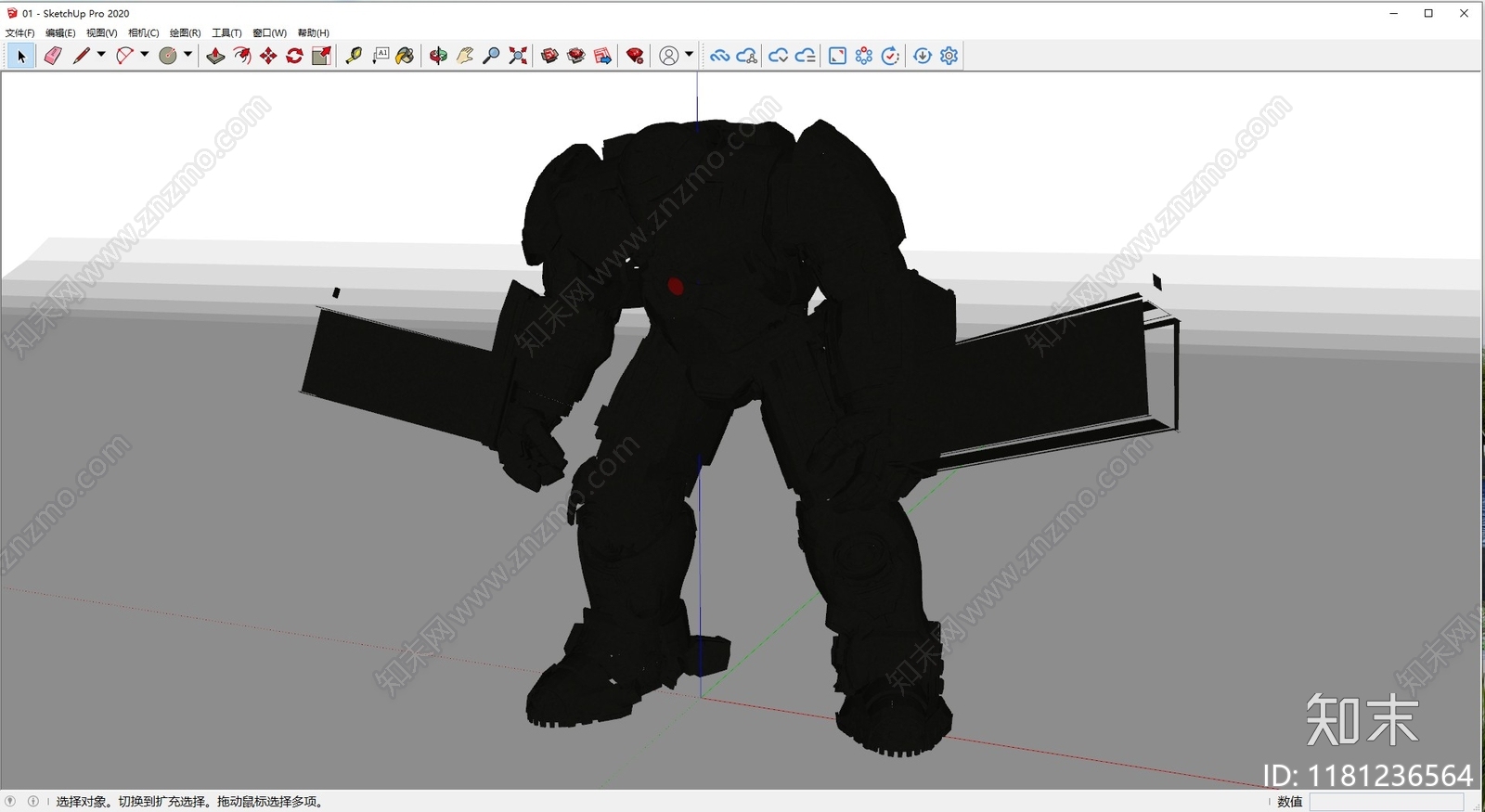Select the arrow Select tool
This screenshot has height=812, width=1485.
pos(21,56)
